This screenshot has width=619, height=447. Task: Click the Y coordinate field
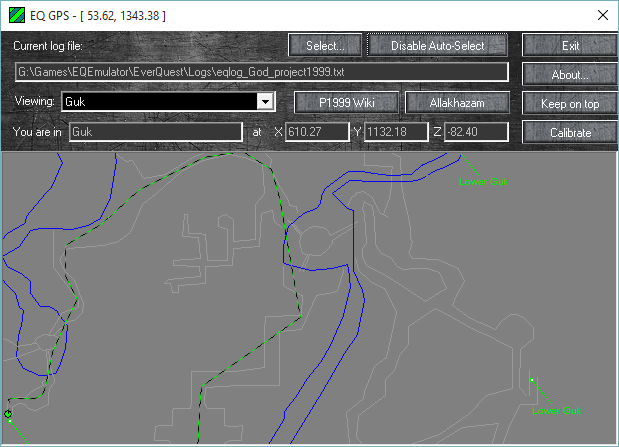pos(396,132)
